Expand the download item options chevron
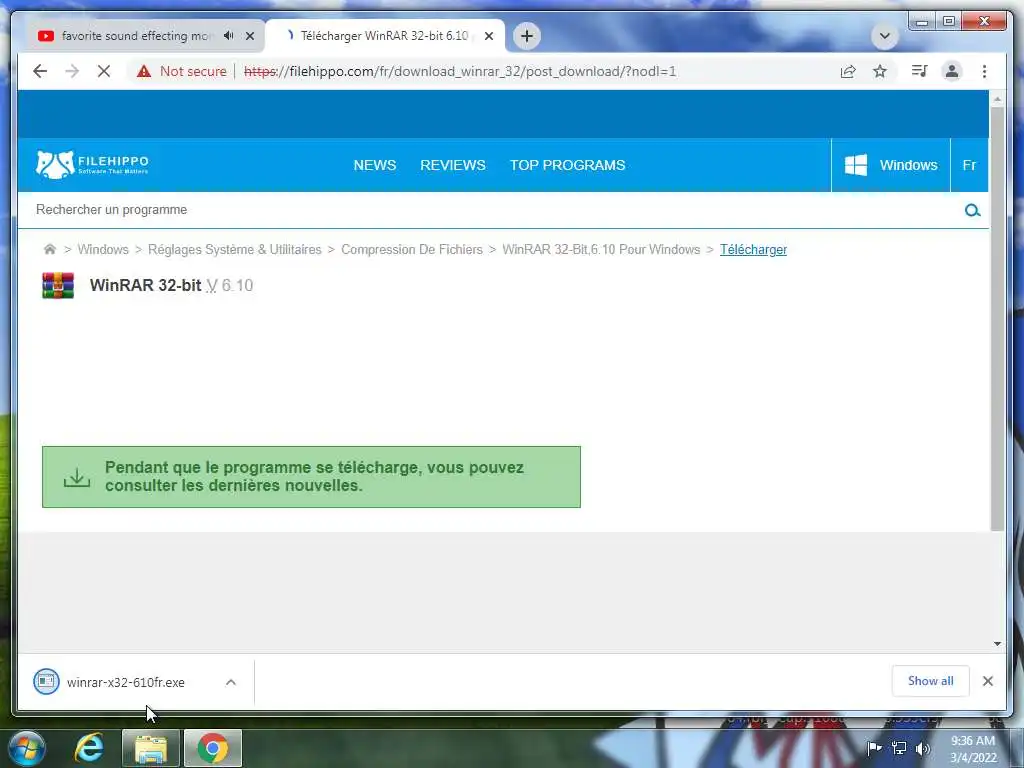Image resolution: width=1024 pixels, height=768 pixels. pos(231,682)
